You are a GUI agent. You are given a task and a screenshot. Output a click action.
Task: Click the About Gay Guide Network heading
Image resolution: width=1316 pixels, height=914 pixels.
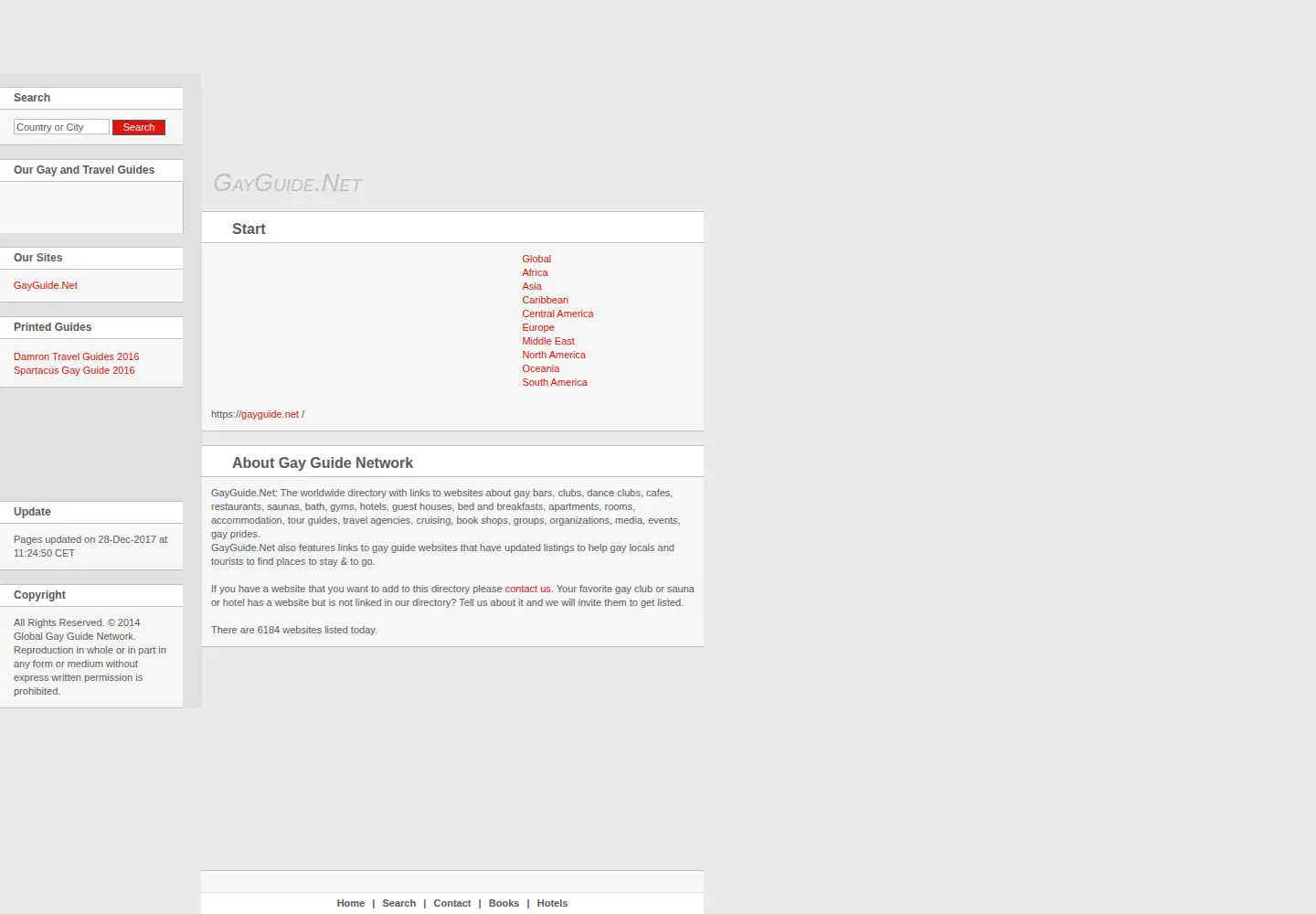pos(323,462)
